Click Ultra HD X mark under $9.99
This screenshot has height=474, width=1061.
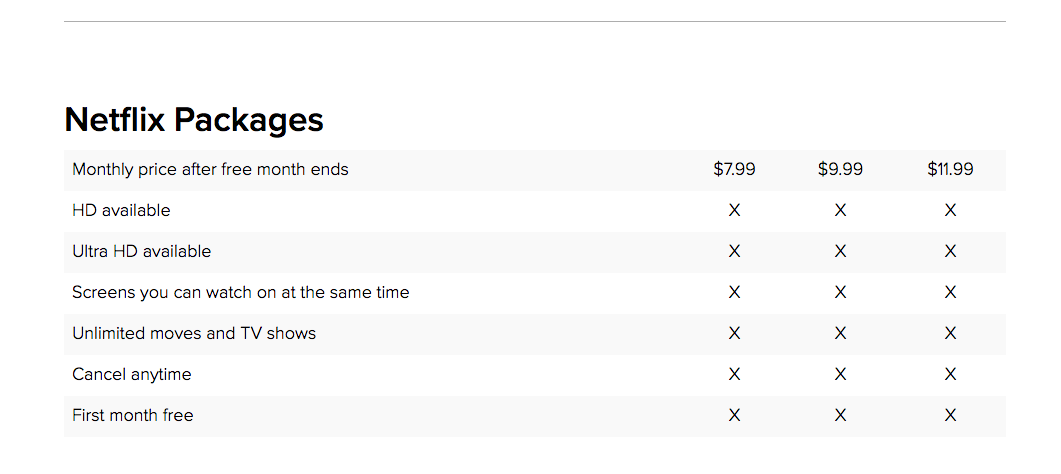[840, 252]
